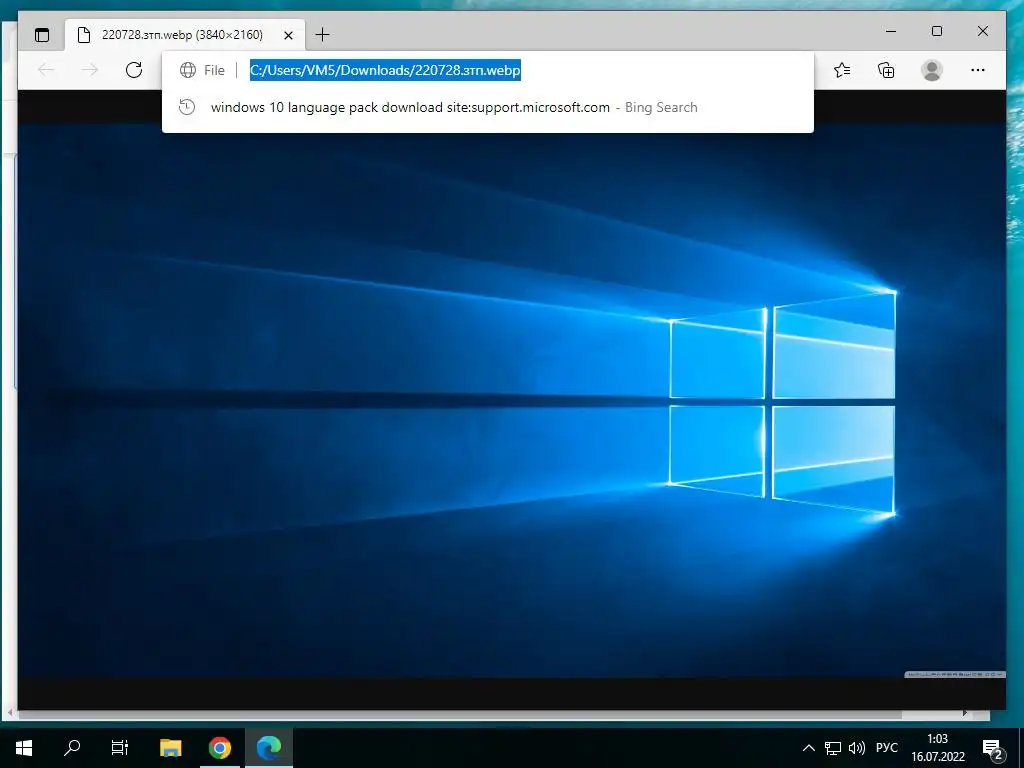Open Collections icon in Edge toolbar
Screen dimensions: 1024x768
point(886,70)
